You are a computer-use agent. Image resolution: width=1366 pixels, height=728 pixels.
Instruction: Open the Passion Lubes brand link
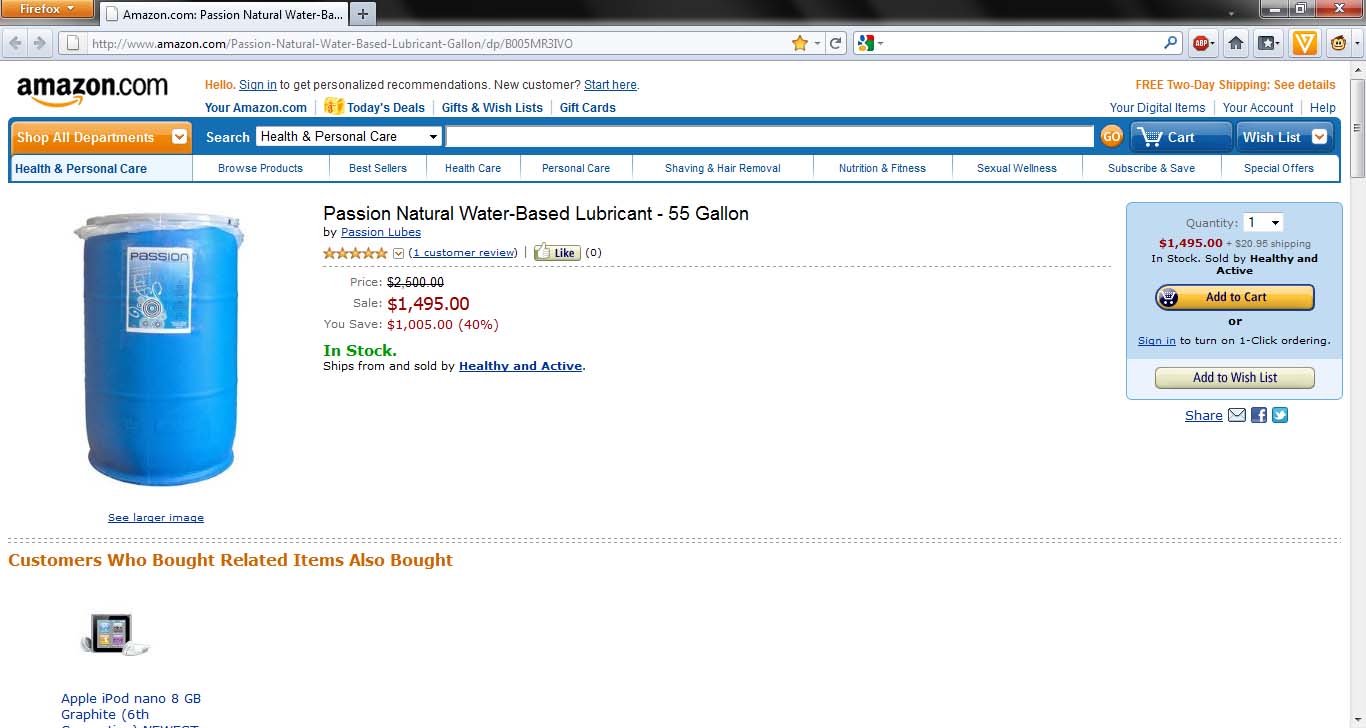[381, 232]
